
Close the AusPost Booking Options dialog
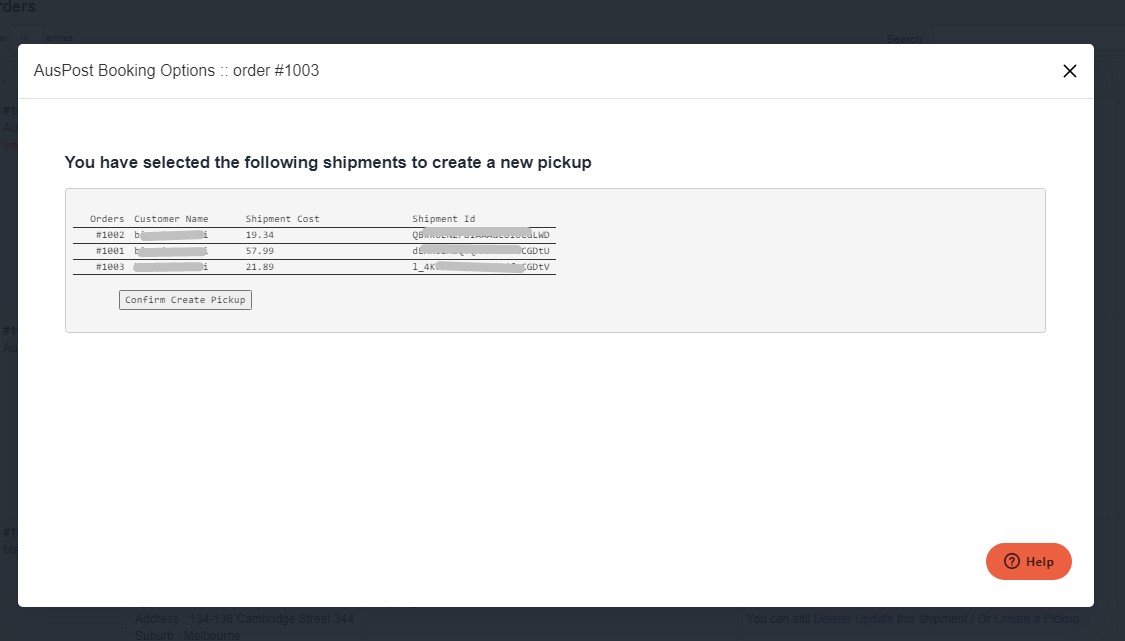[1069, 71]
